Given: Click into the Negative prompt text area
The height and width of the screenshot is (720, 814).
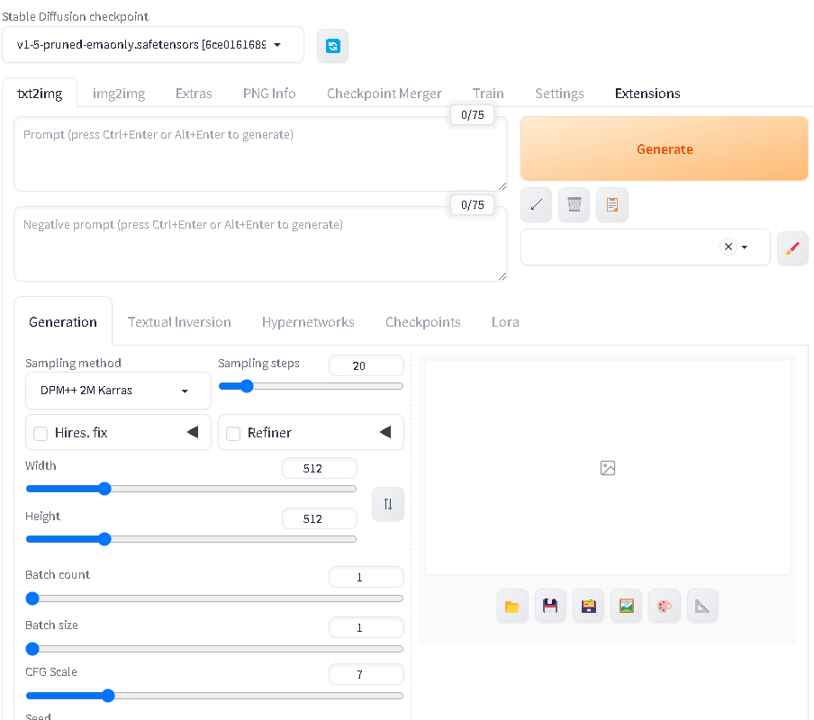Looking at the screenshot, I should click(x=260, y=244).
